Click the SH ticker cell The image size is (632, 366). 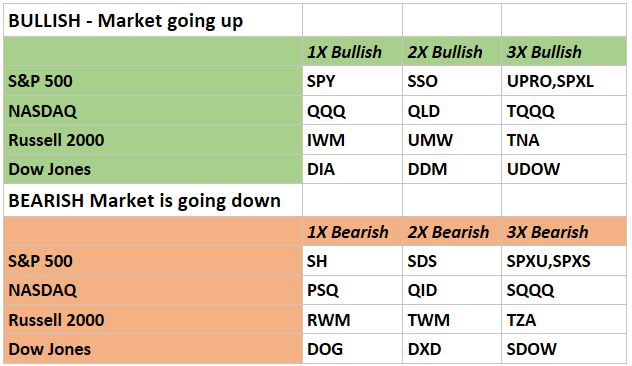352,261
